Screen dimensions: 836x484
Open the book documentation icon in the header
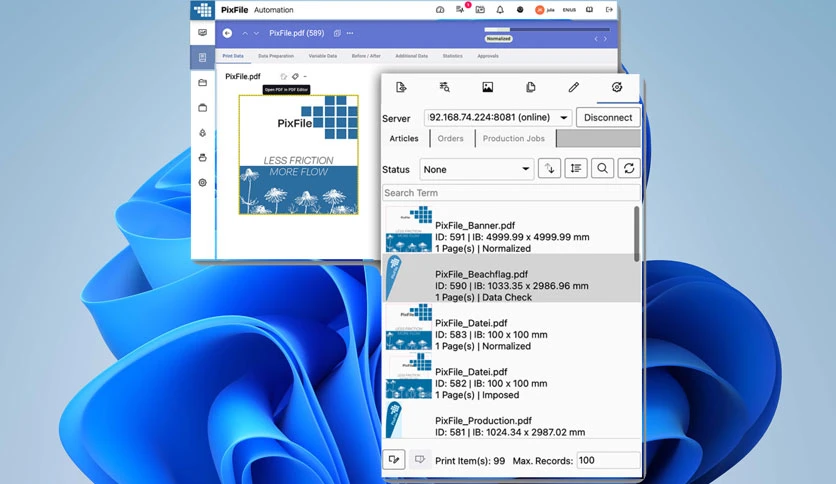click(590, 10)
